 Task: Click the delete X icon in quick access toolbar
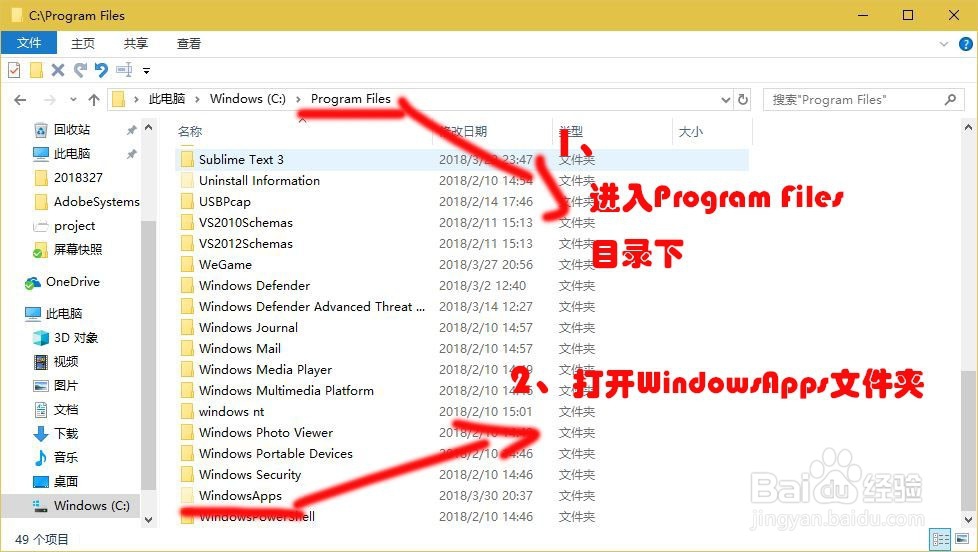pos(57,70)
